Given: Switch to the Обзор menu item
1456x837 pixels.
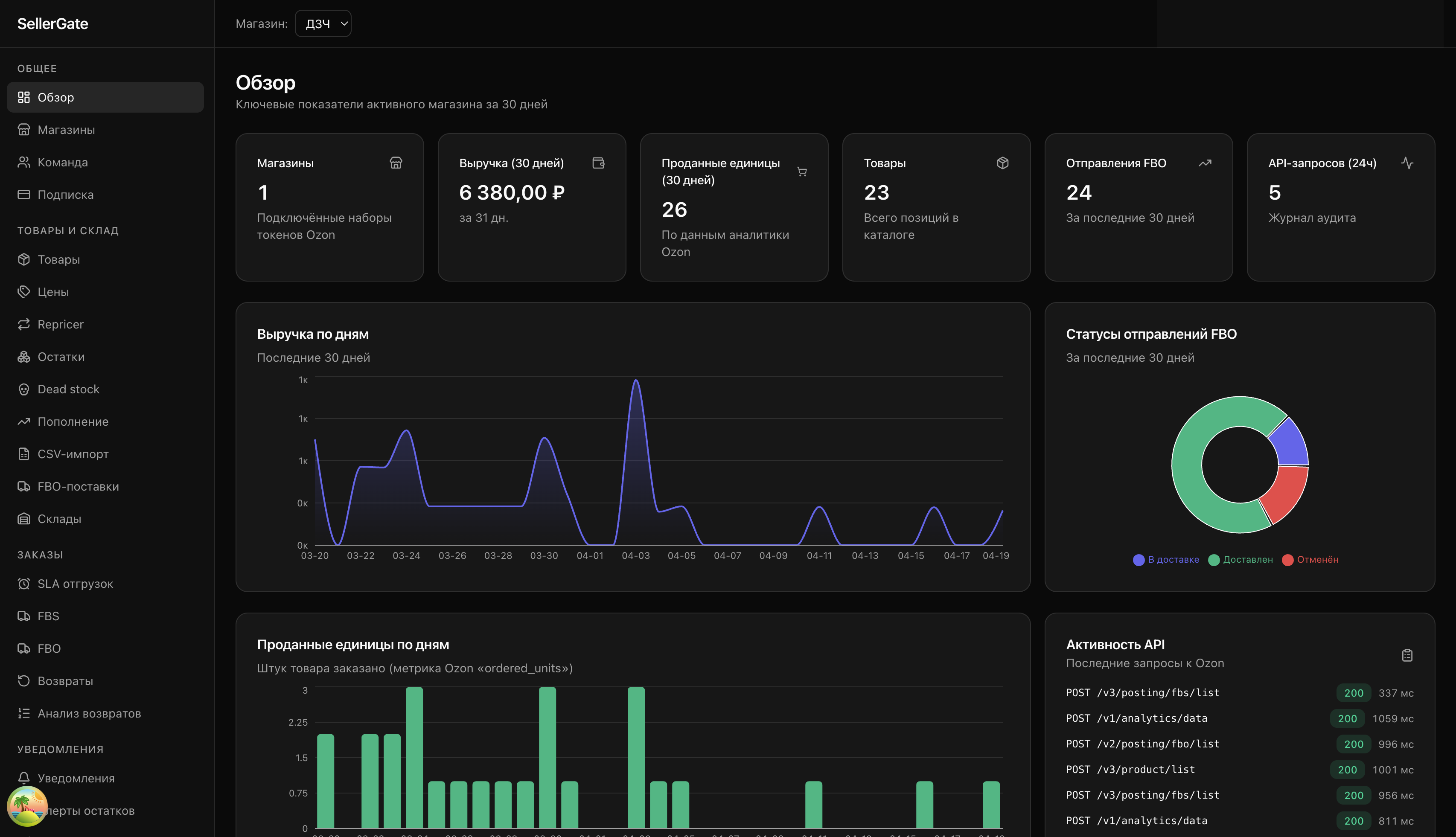Looking at the screenshot, I should [56, 97].
